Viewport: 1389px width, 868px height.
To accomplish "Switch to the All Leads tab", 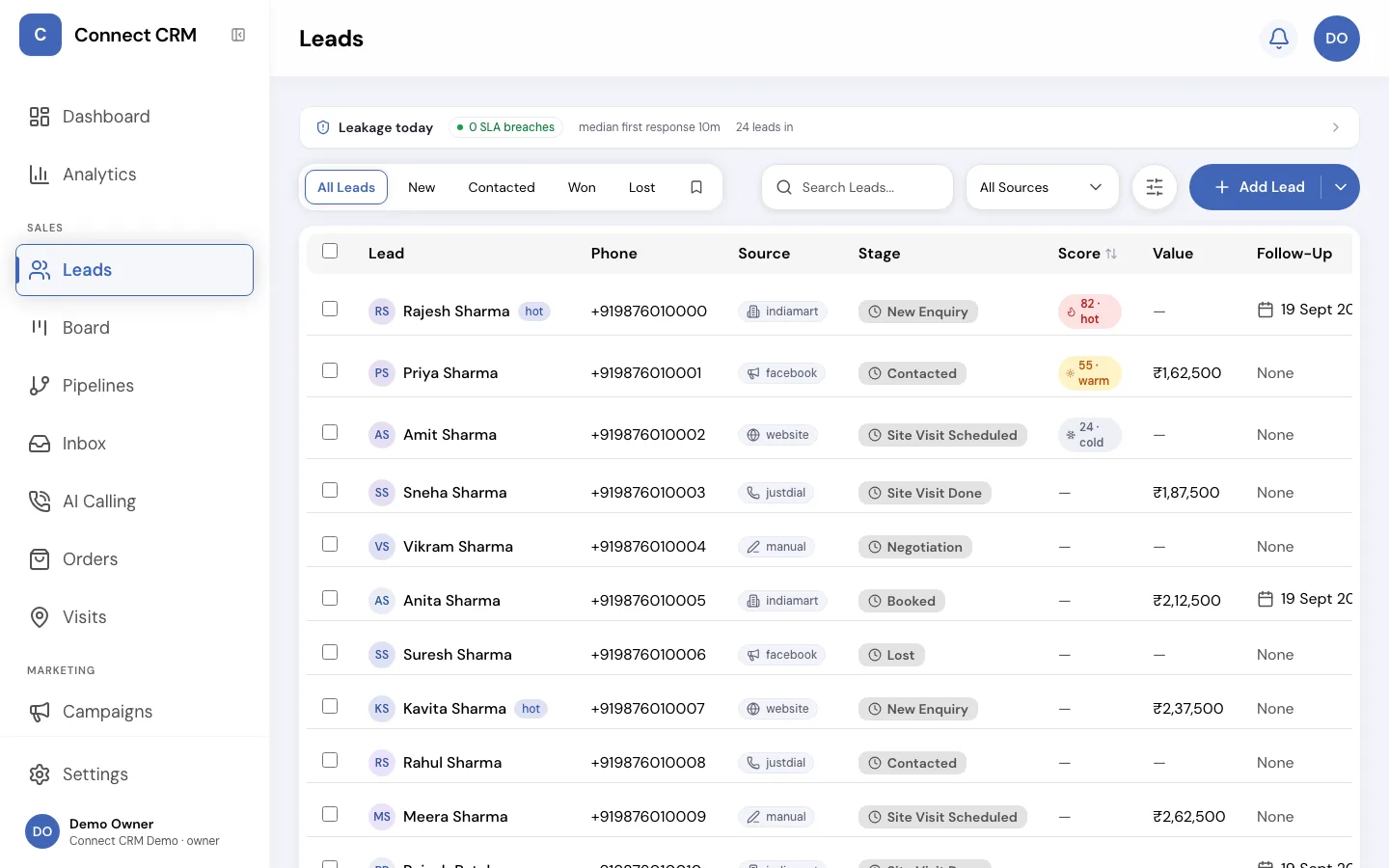I will 346,187.
